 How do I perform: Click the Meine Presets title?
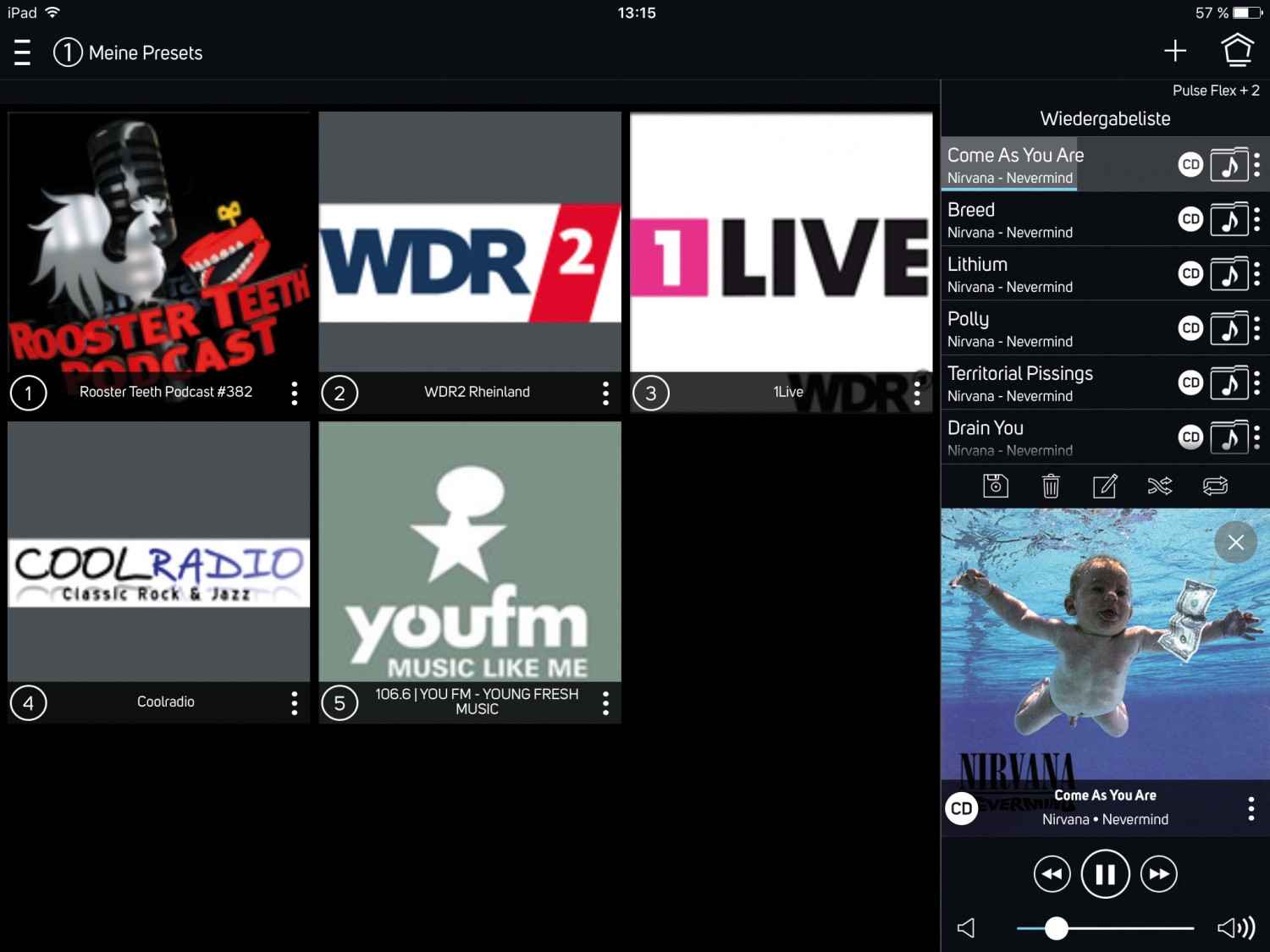(146, 52)
